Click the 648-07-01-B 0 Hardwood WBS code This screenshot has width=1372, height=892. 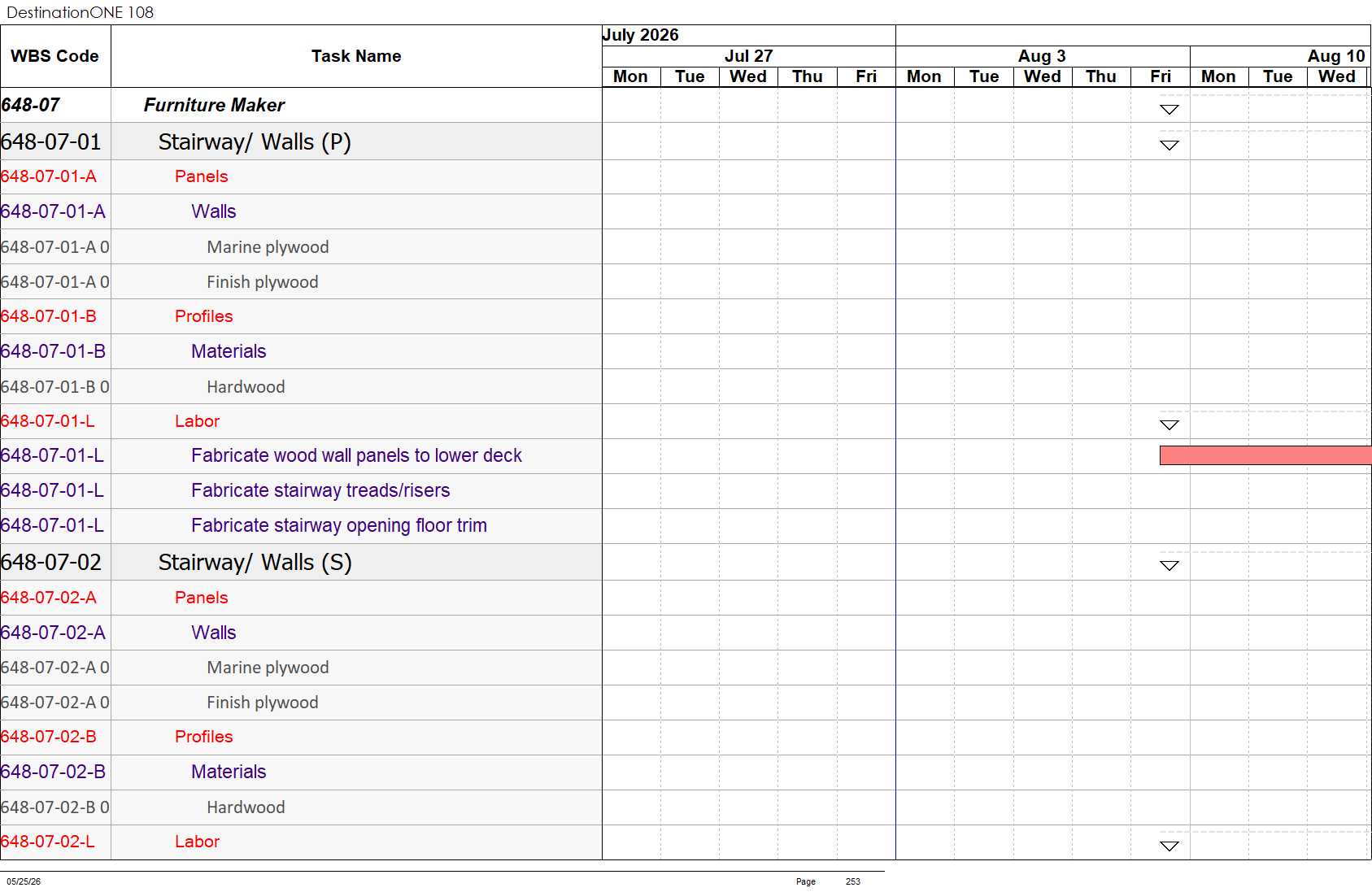pos(55,387)
